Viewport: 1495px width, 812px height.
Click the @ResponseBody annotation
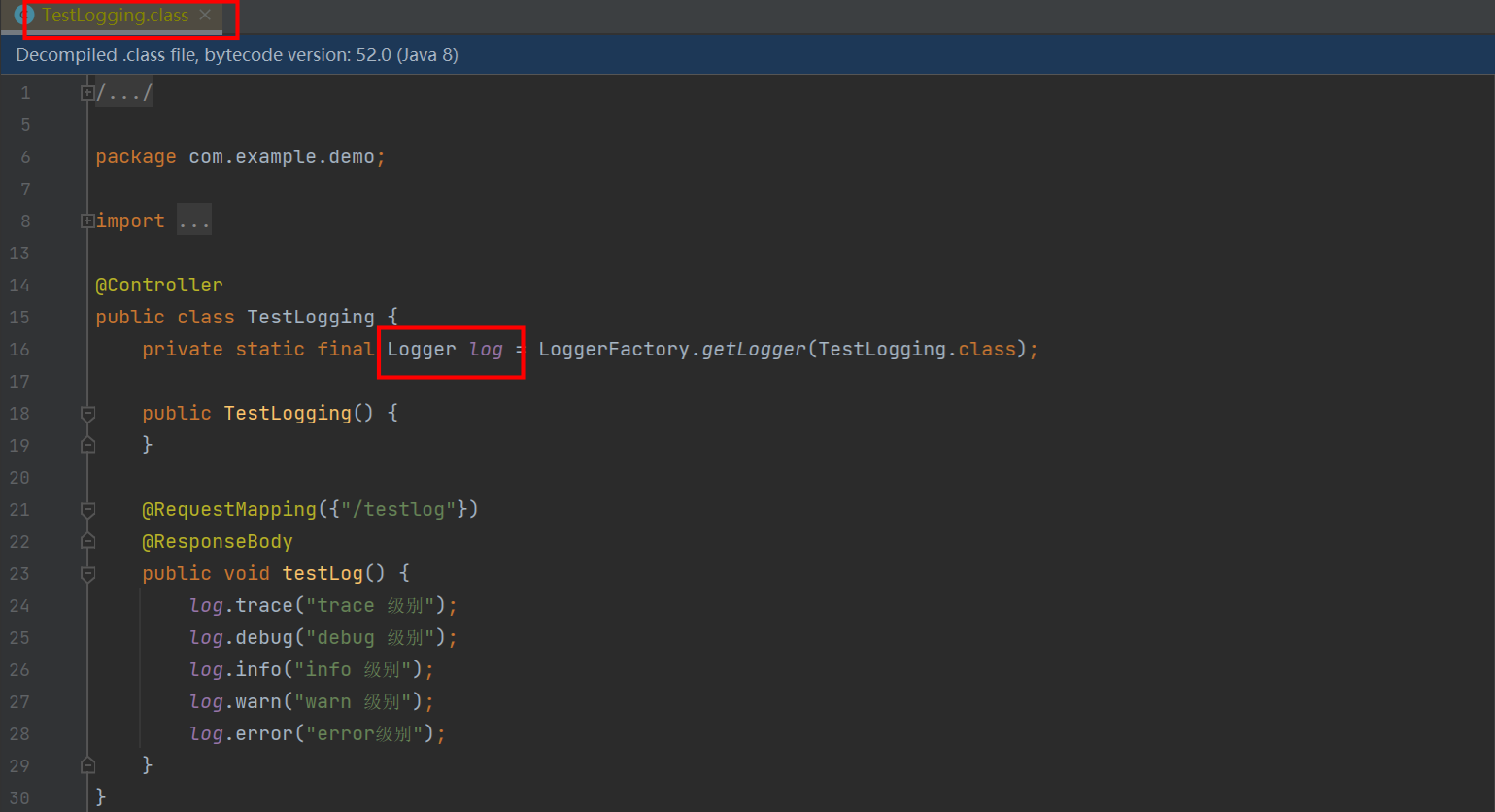click(x=218, y=542)
